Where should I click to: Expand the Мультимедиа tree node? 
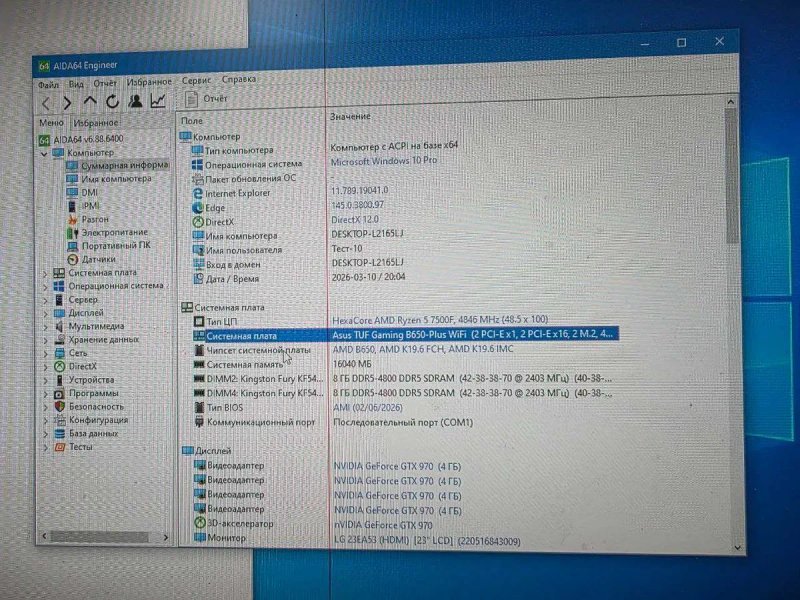[x=45, y=327]
